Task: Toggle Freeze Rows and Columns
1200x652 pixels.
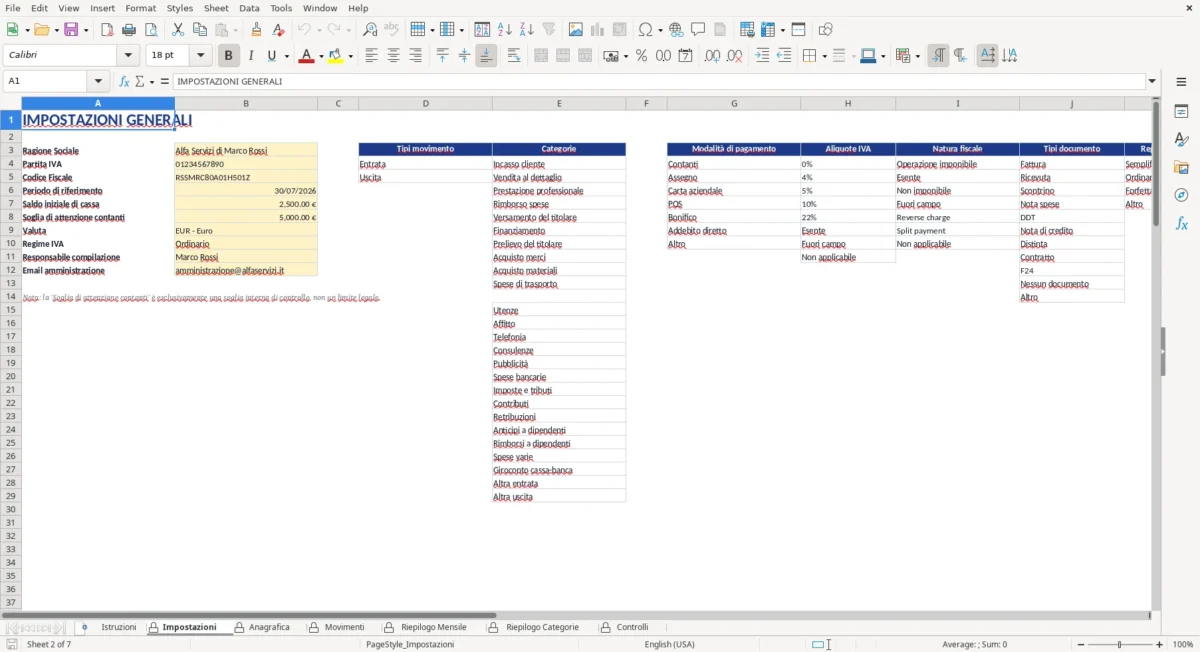Action: [768, 29]
